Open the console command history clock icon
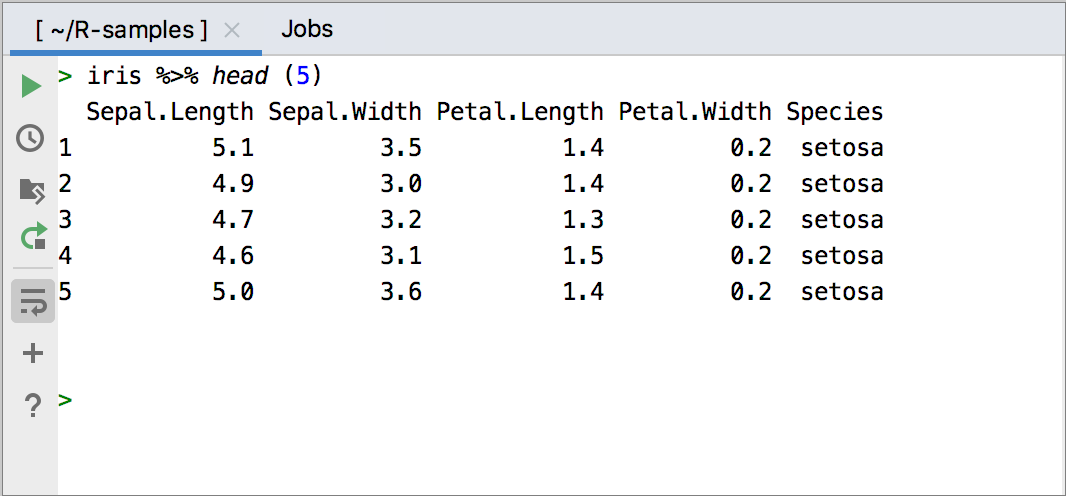Screen dimensions: 1066x496 tap(31, 138)
